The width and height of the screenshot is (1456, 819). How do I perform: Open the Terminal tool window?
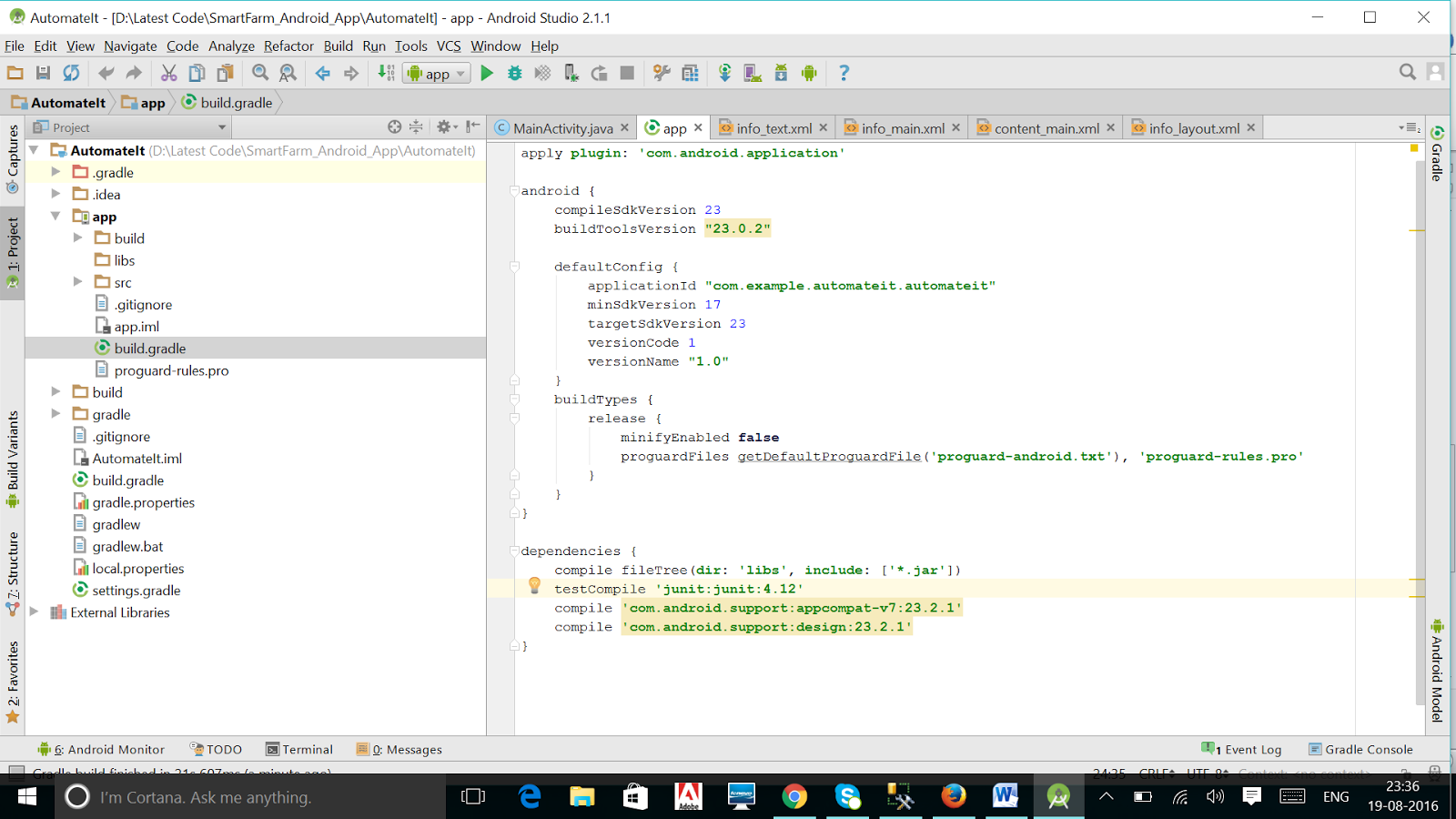click(299, 749)
